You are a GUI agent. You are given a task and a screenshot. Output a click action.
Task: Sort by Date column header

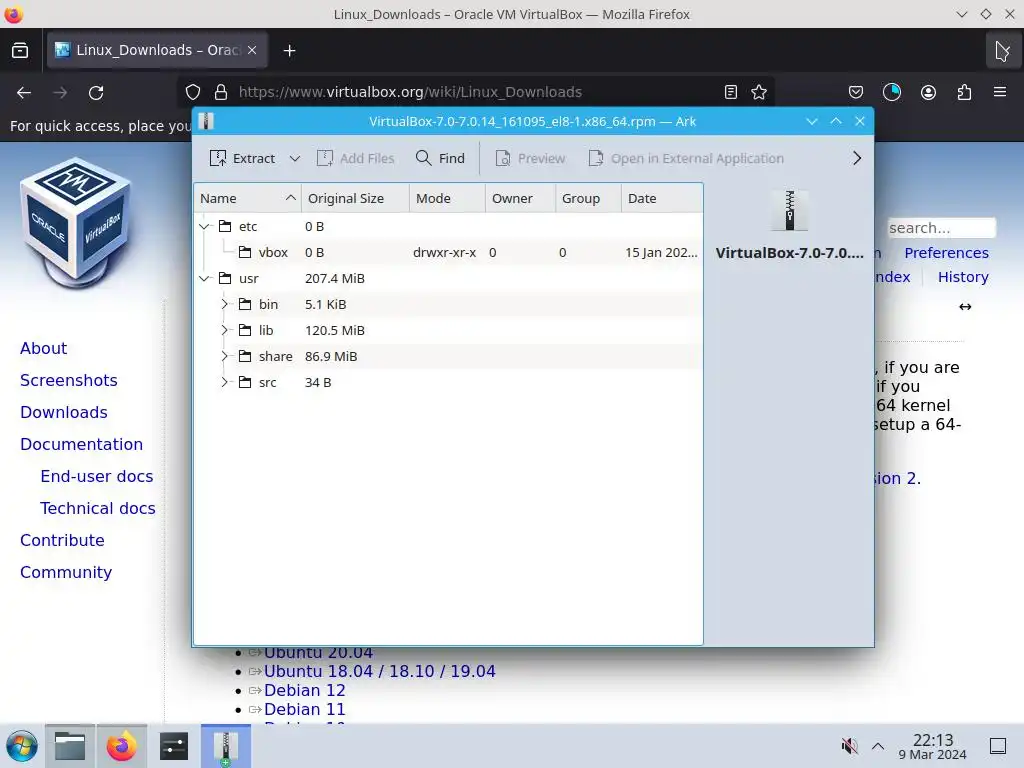click(x=662, y=199)
